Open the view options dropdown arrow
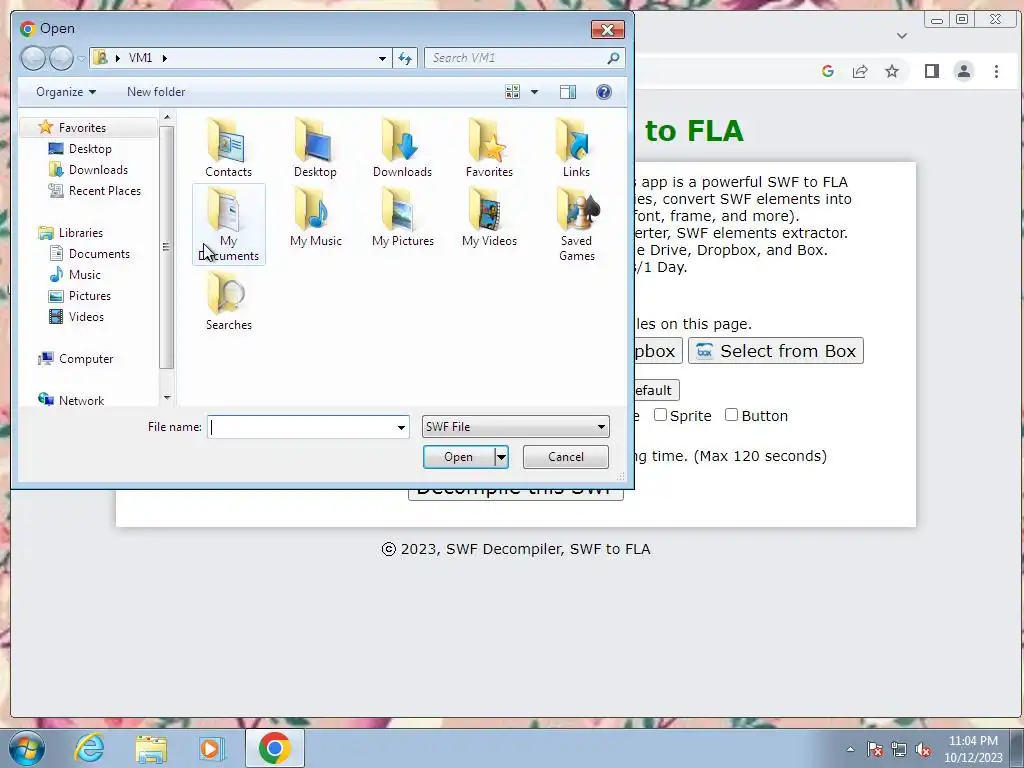The image size is (1024, 768). pyautogui.click(x=534, y=92)
